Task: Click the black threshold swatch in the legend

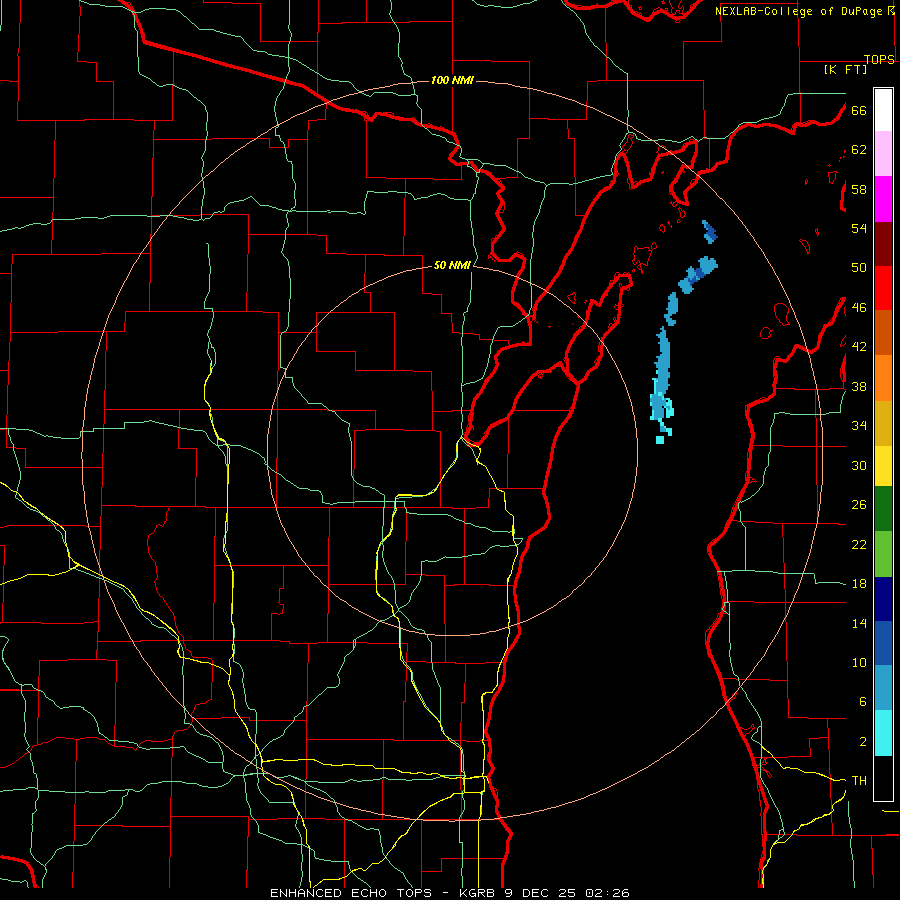Action: point(883,778)
